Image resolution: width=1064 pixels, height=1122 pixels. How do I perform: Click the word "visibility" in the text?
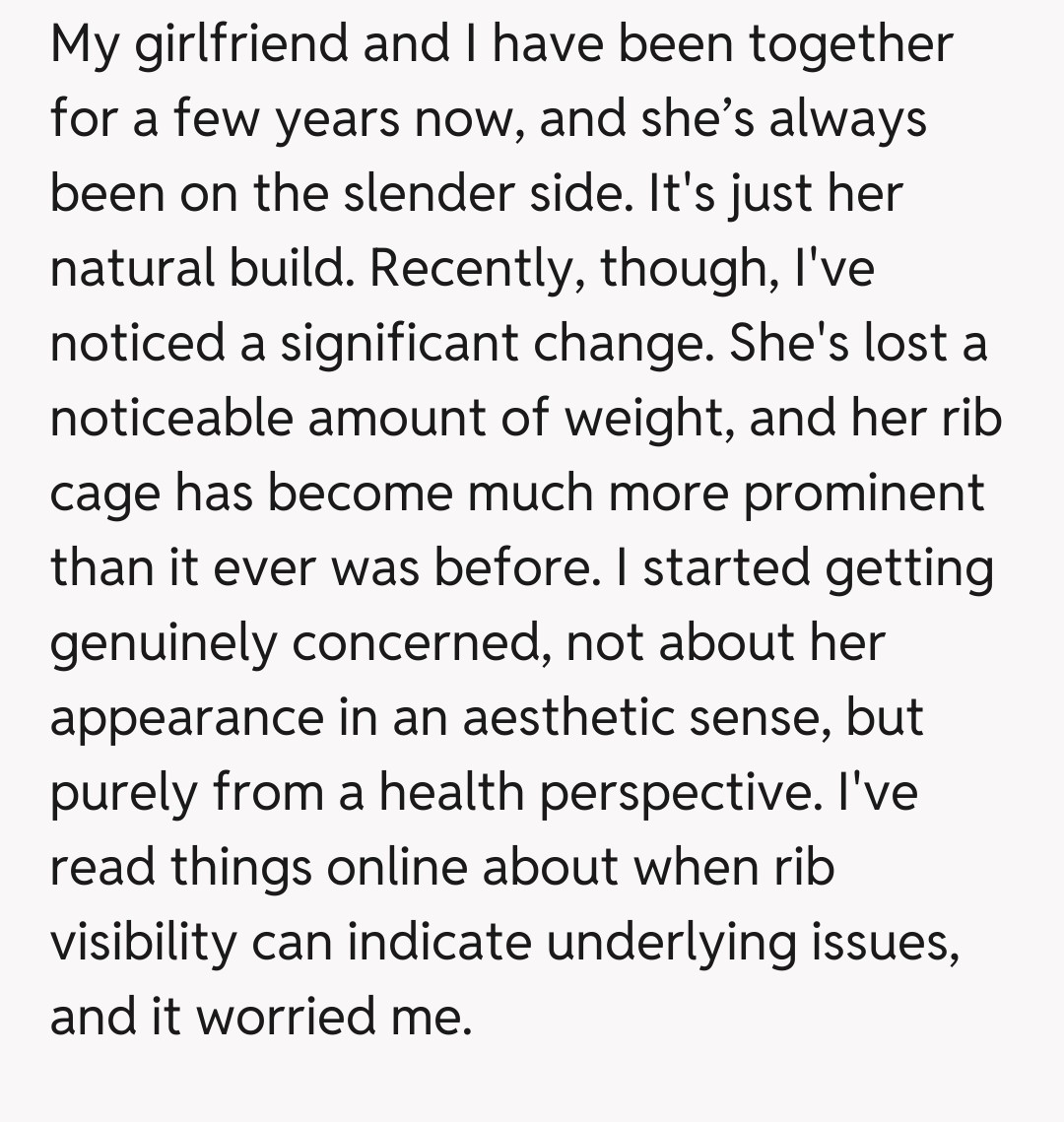142,943
